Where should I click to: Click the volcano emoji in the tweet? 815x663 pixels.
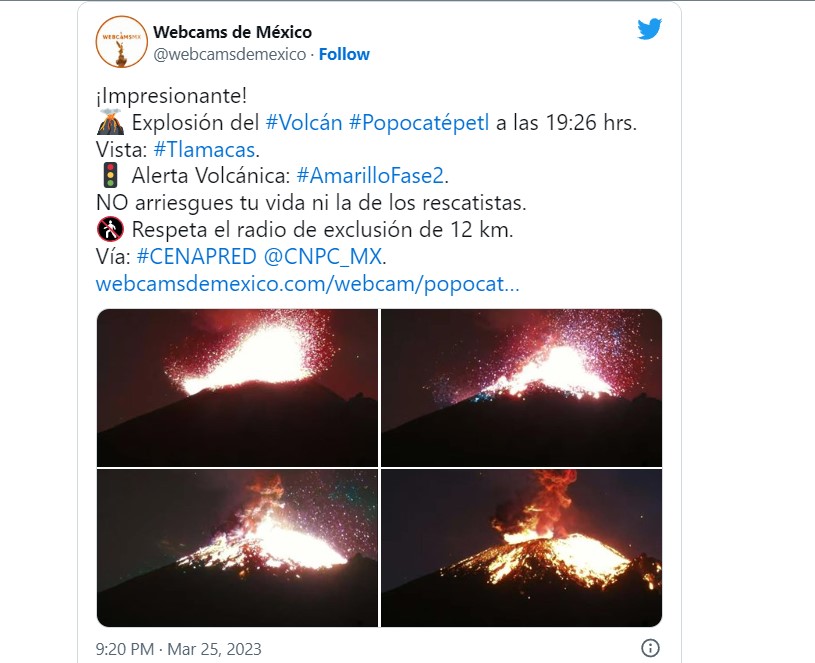pyautogui.click(x=110, y=123)
